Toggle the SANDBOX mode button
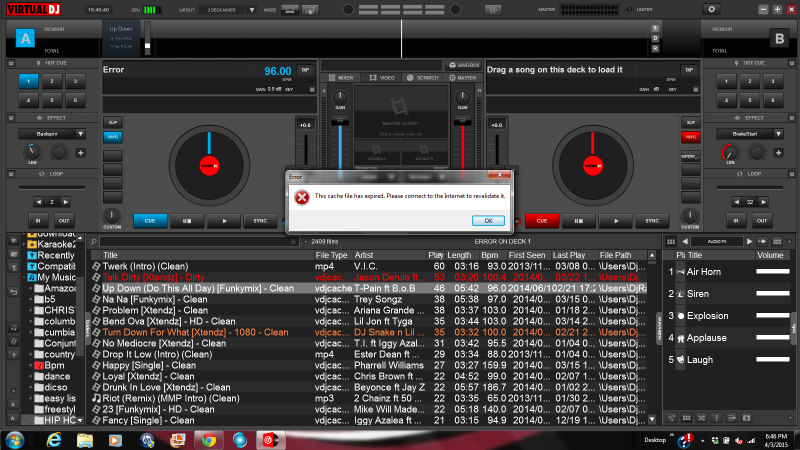 point(464,65)
